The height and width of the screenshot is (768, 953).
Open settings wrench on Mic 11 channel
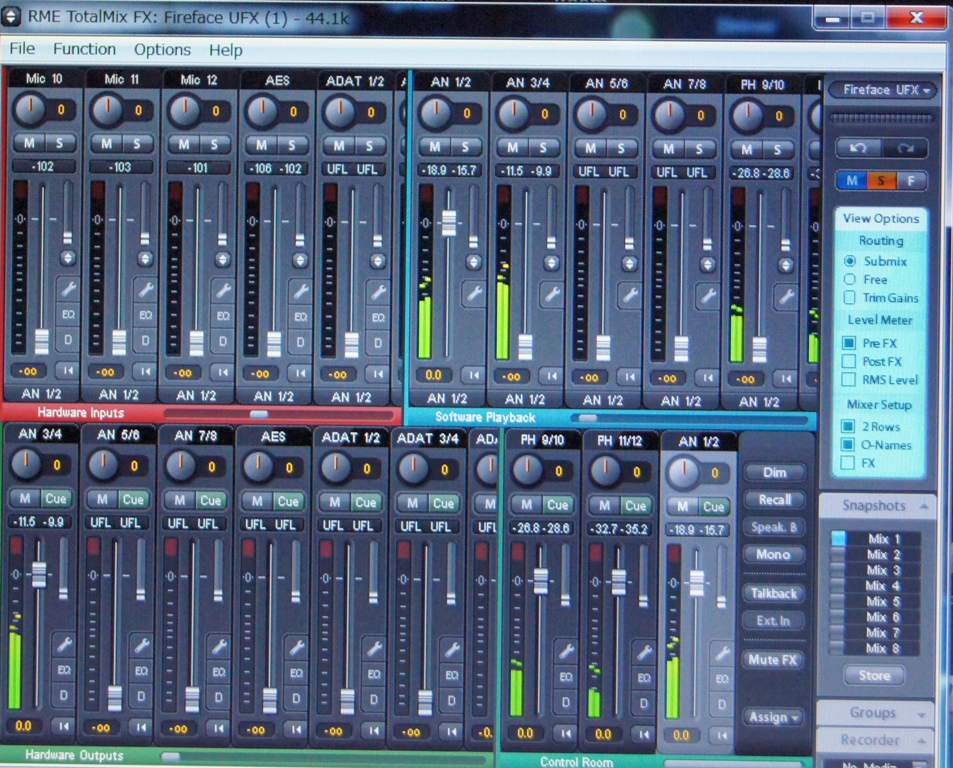click(x=145, y=289)
